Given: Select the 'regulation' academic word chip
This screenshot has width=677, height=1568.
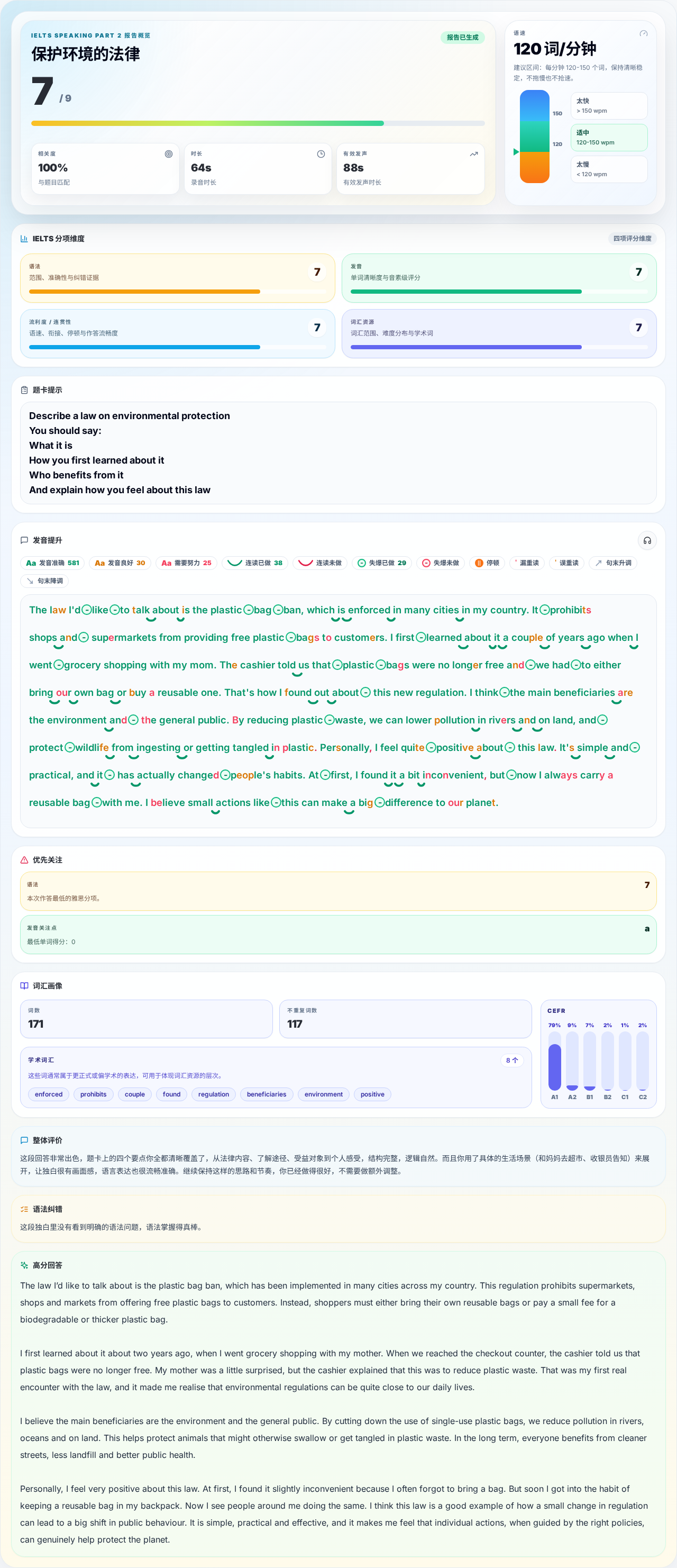Looking at the screenshot, I should pos(214,1094).
